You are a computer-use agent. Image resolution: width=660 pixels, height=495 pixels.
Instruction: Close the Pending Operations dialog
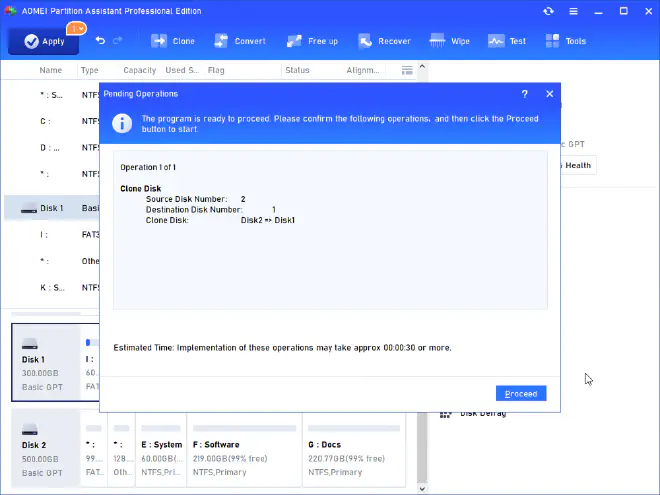549,93
